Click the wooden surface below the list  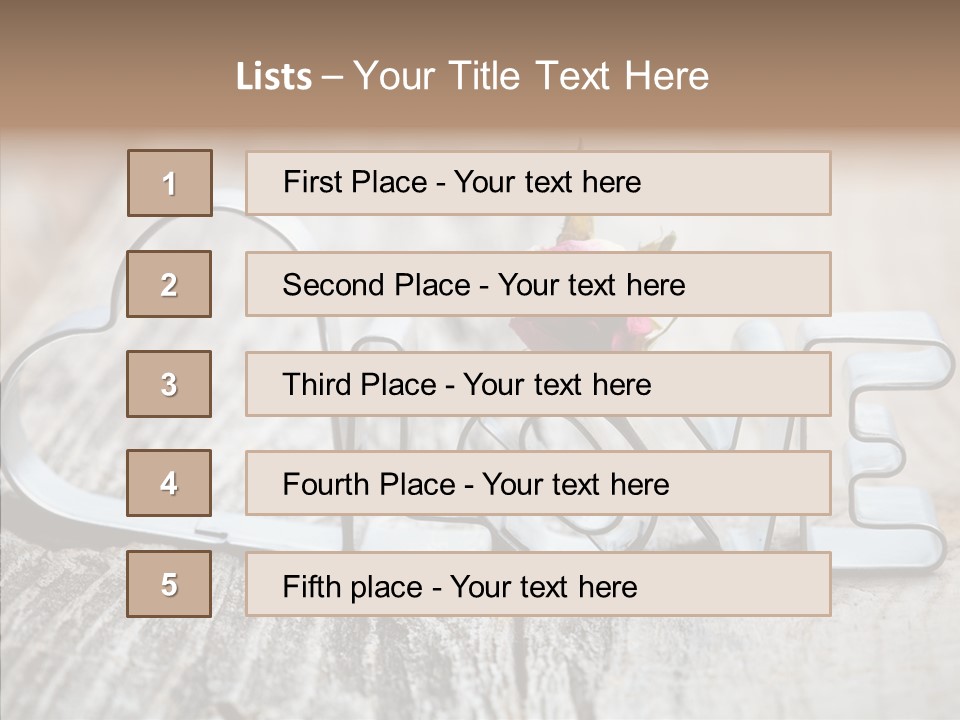[480, 670]
